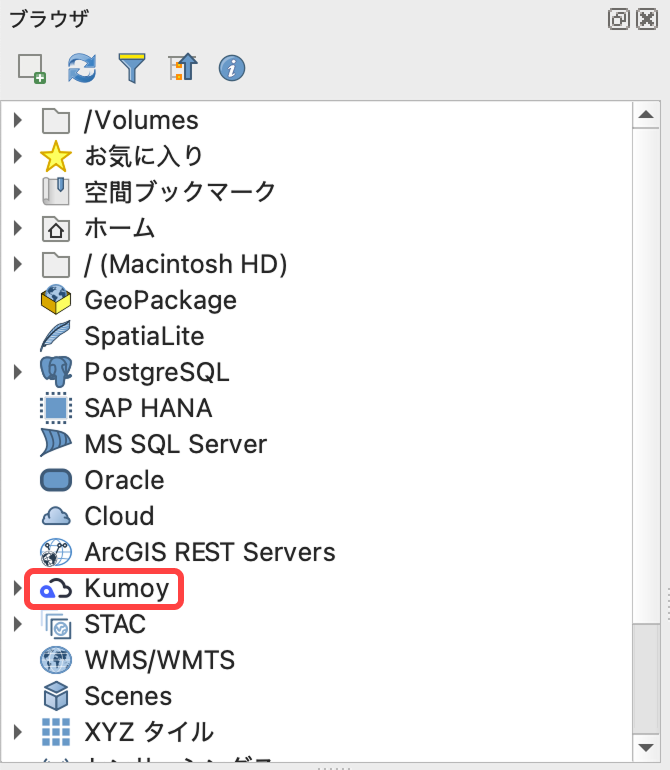Select the WMS/WMTS entry
The height and width of the screenshot is (770, 670).
[160, 660]
